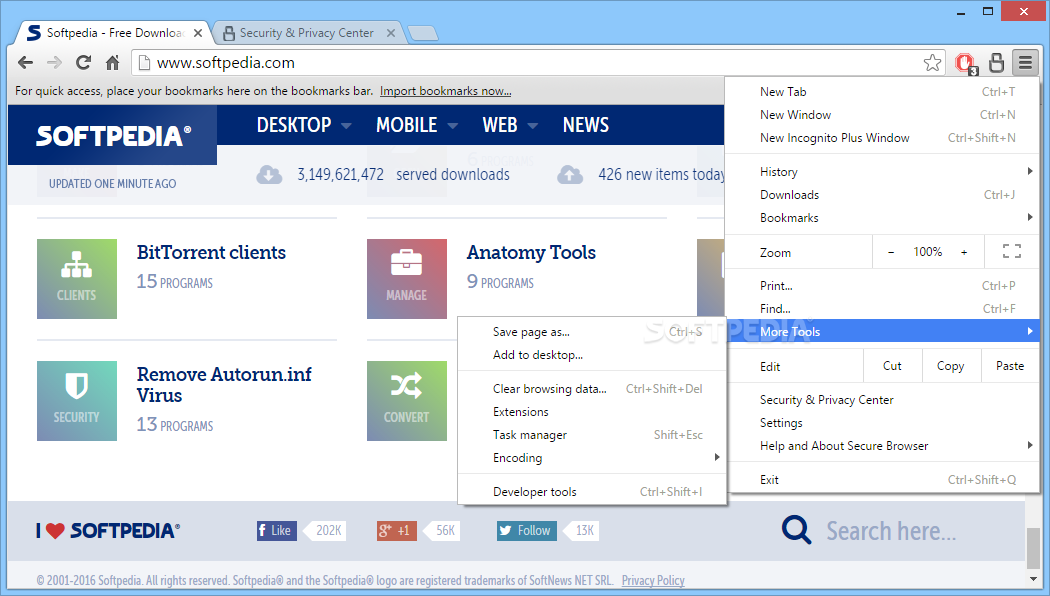Expand the Bookmarks submenu
1050x596 pixels.
pos(883,218)
